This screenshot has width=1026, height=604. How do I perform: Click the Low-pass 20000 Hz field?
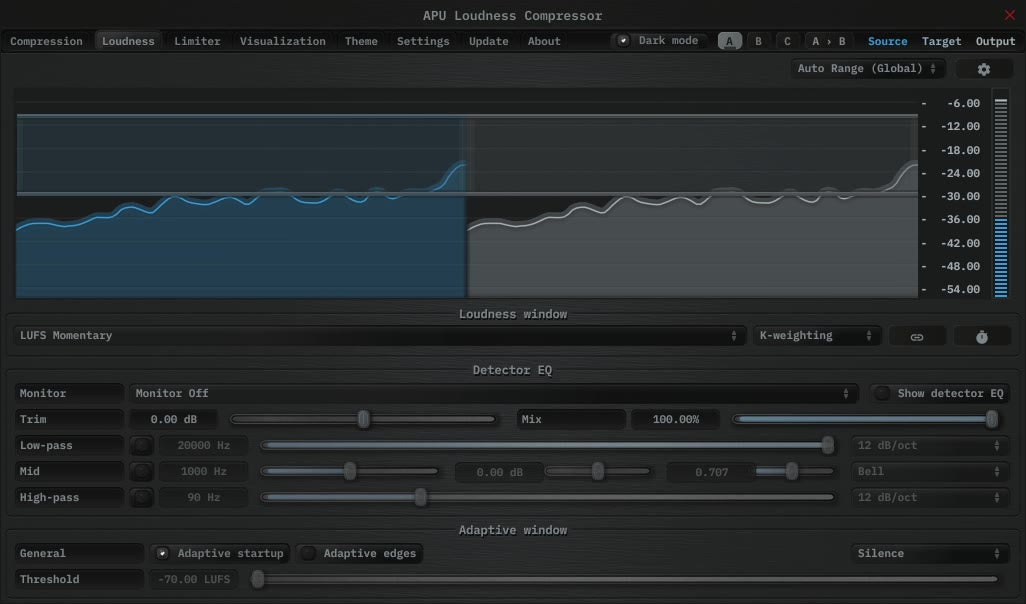click(x=203, y=446)
